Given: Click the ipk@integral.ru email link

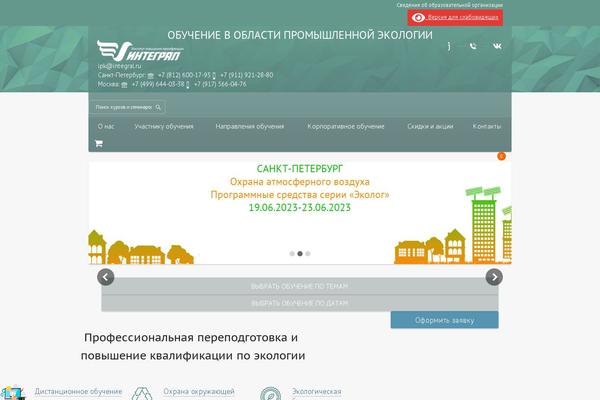Looking at the screenshot, I should (119, 66).
